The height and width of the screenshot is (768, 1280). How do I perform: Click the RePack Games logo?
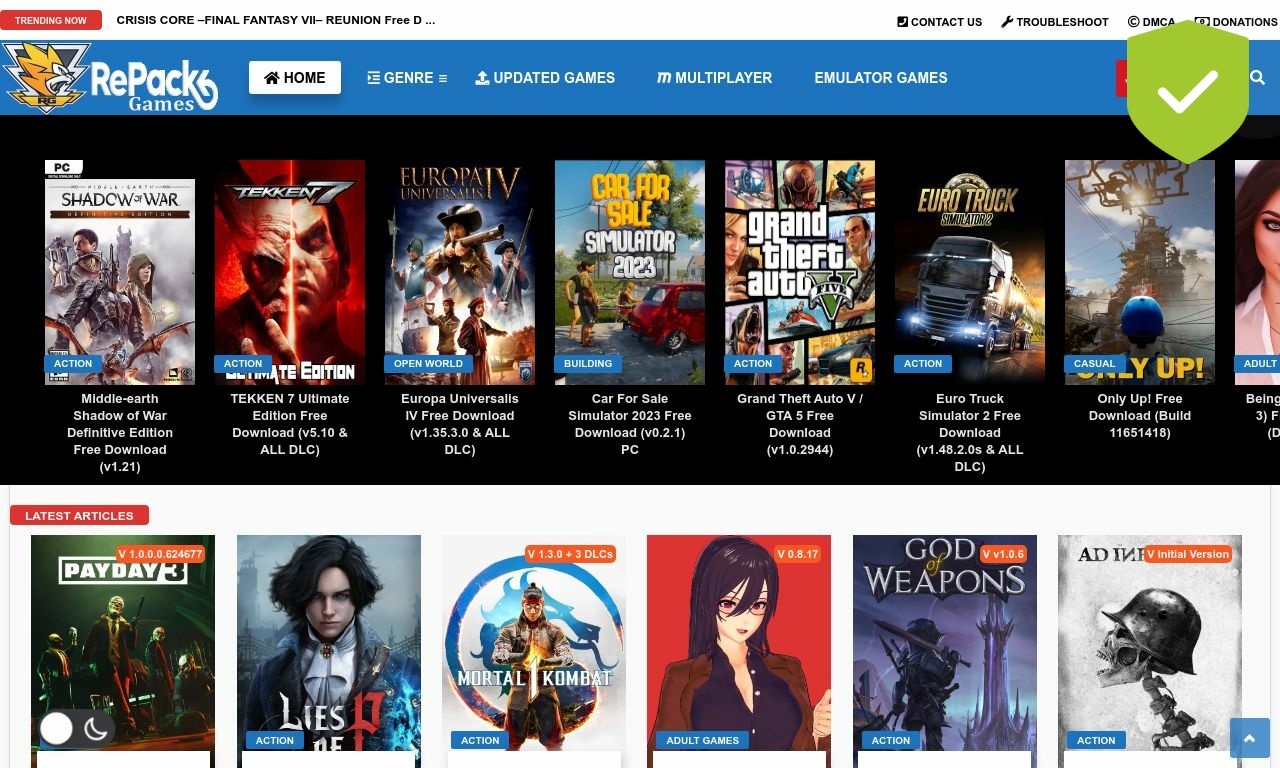[110, 77]
